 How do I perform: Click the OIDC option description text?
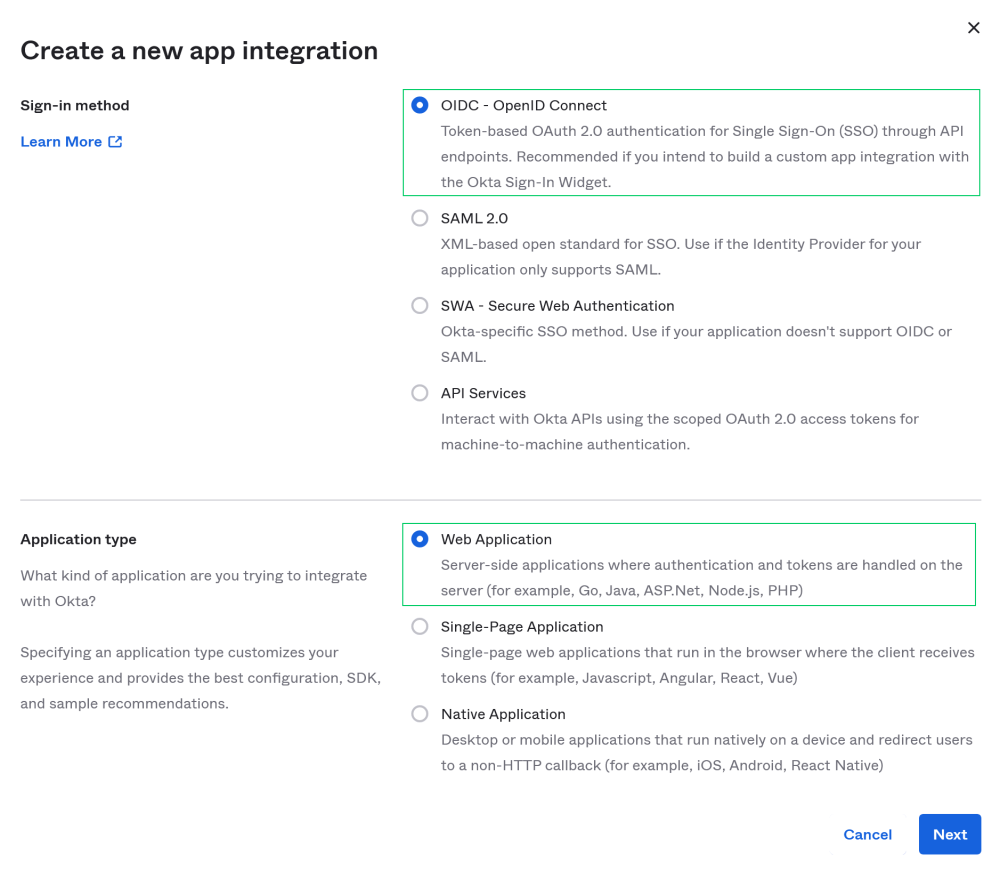tap(705, 156)
